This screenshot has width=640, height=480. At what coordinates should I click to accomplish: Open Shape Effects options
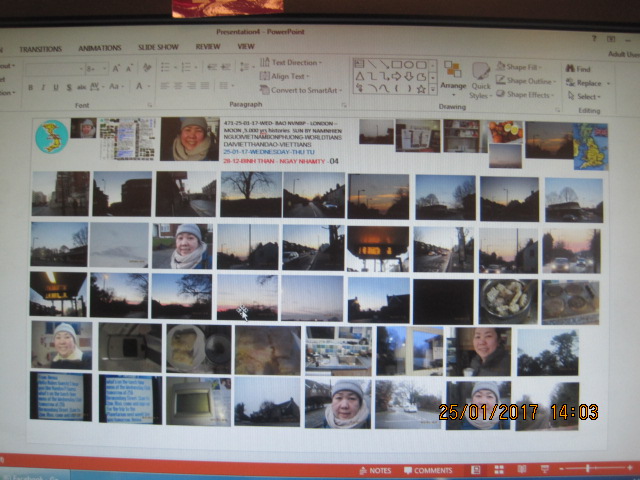[525, 95]
